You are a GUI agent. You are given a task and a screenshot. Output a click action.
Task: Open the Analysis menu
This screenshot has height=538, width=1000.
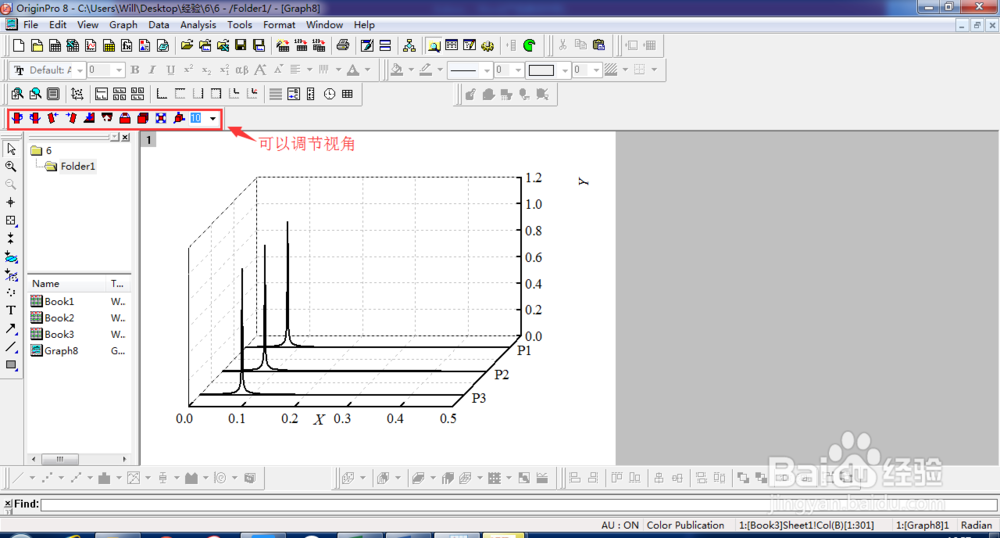198,25
